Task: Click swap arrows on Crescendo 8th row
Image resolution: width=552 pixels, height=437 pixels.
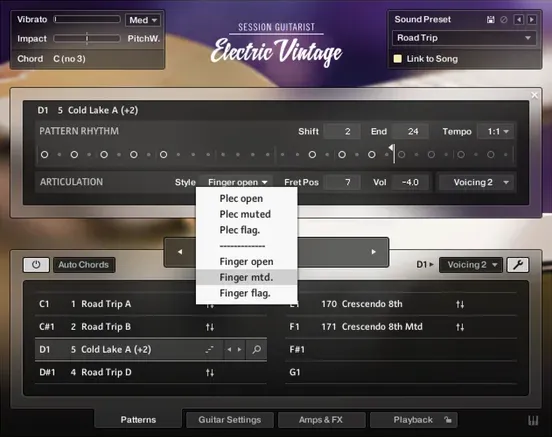Action: 460,304
